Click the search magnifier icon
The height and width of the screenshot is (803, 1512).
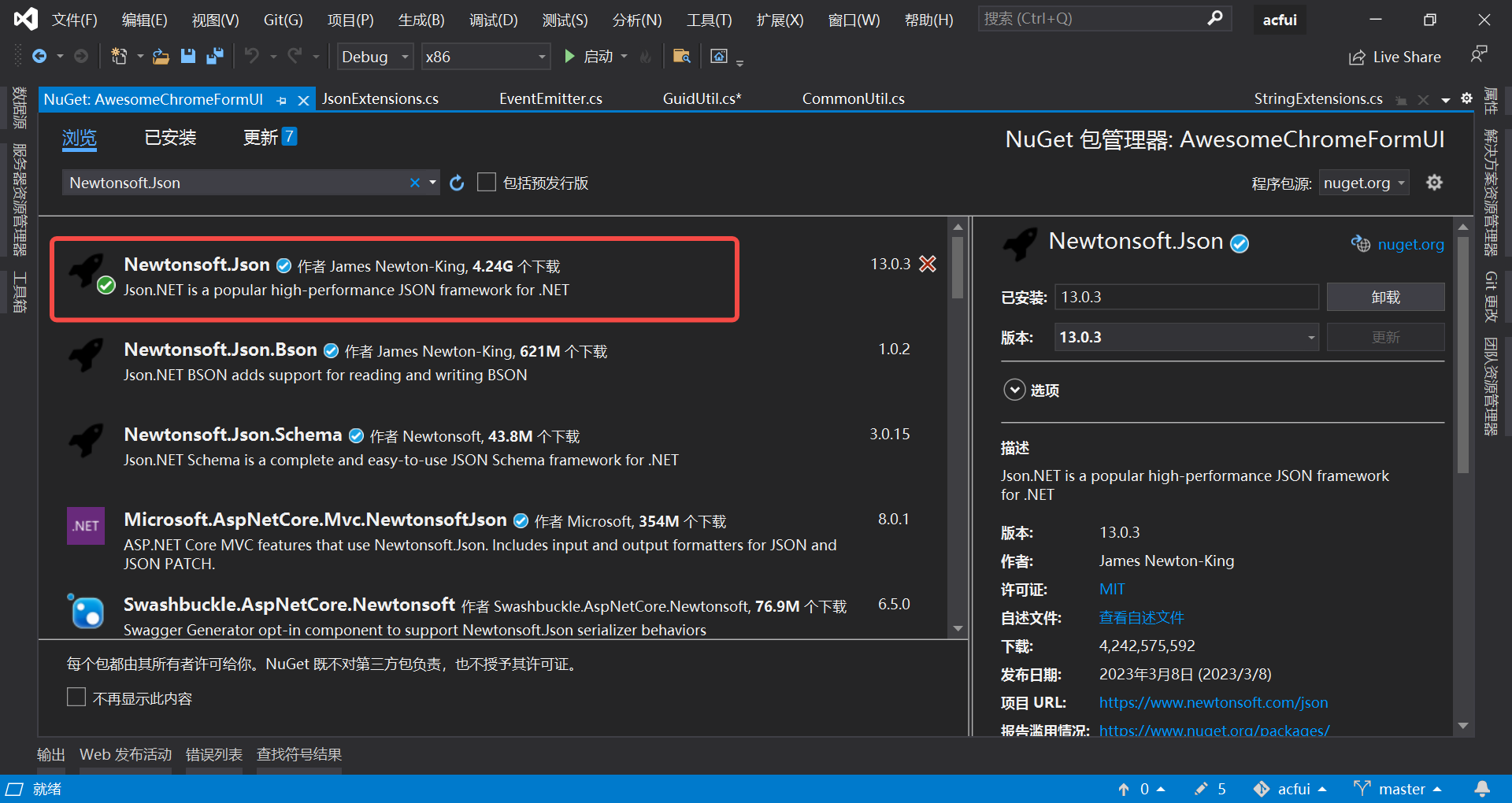pyautogui.click(x=1215, y=18)
